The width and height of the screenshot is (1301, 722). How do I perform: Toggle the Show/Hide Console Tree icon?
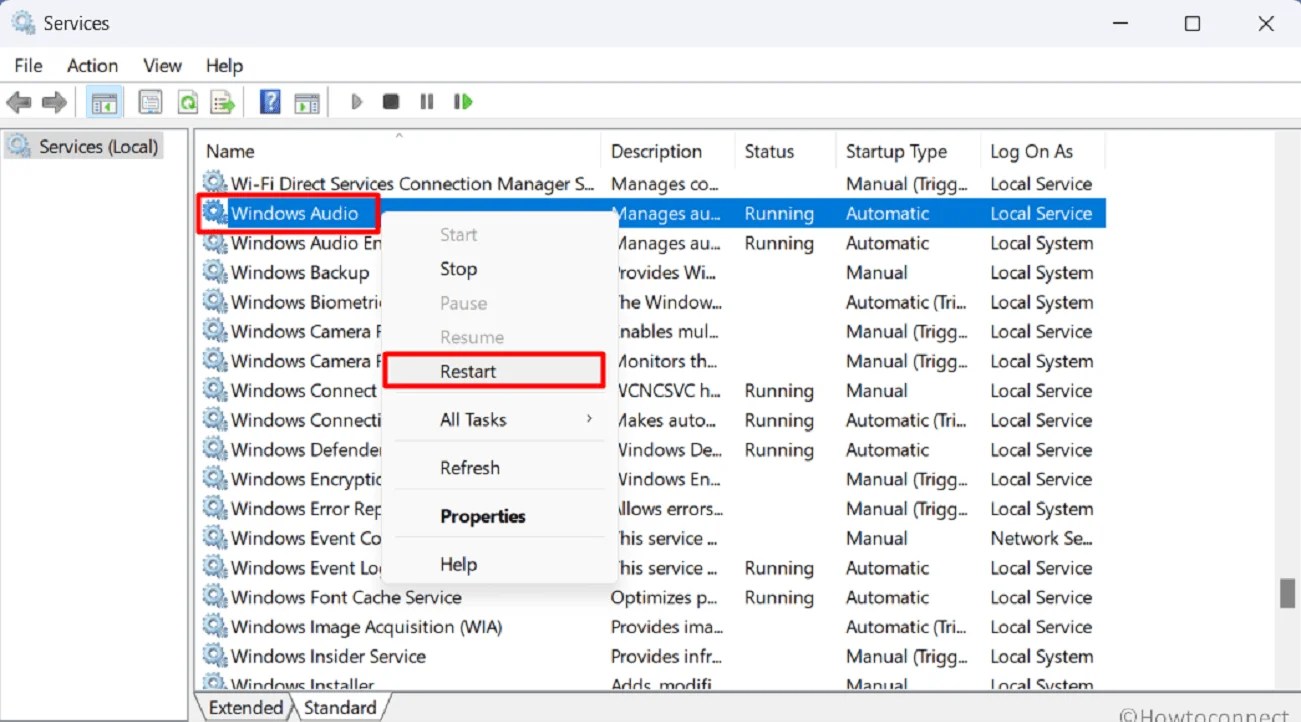104,101
